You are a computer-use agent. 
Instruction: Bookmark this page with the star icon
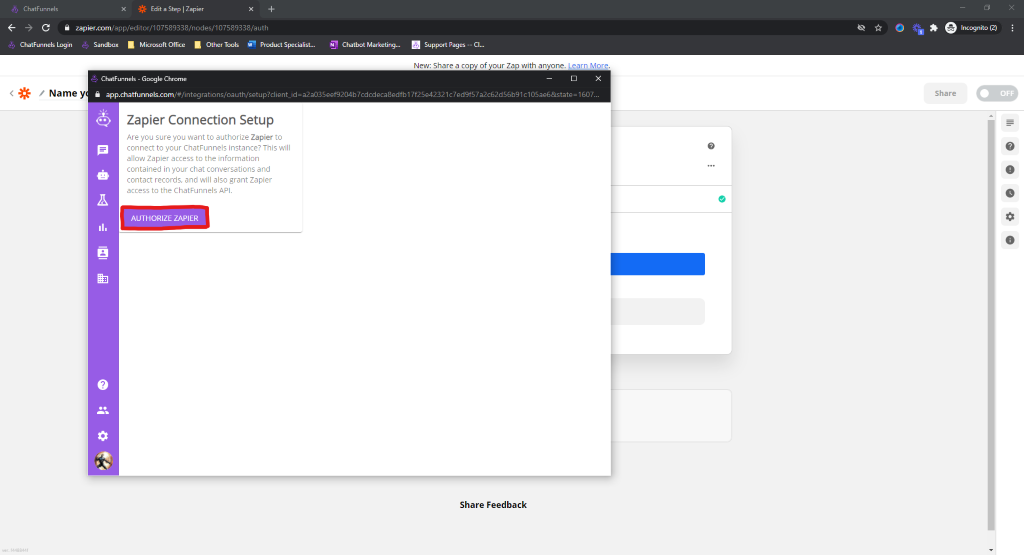coord(878,28)
